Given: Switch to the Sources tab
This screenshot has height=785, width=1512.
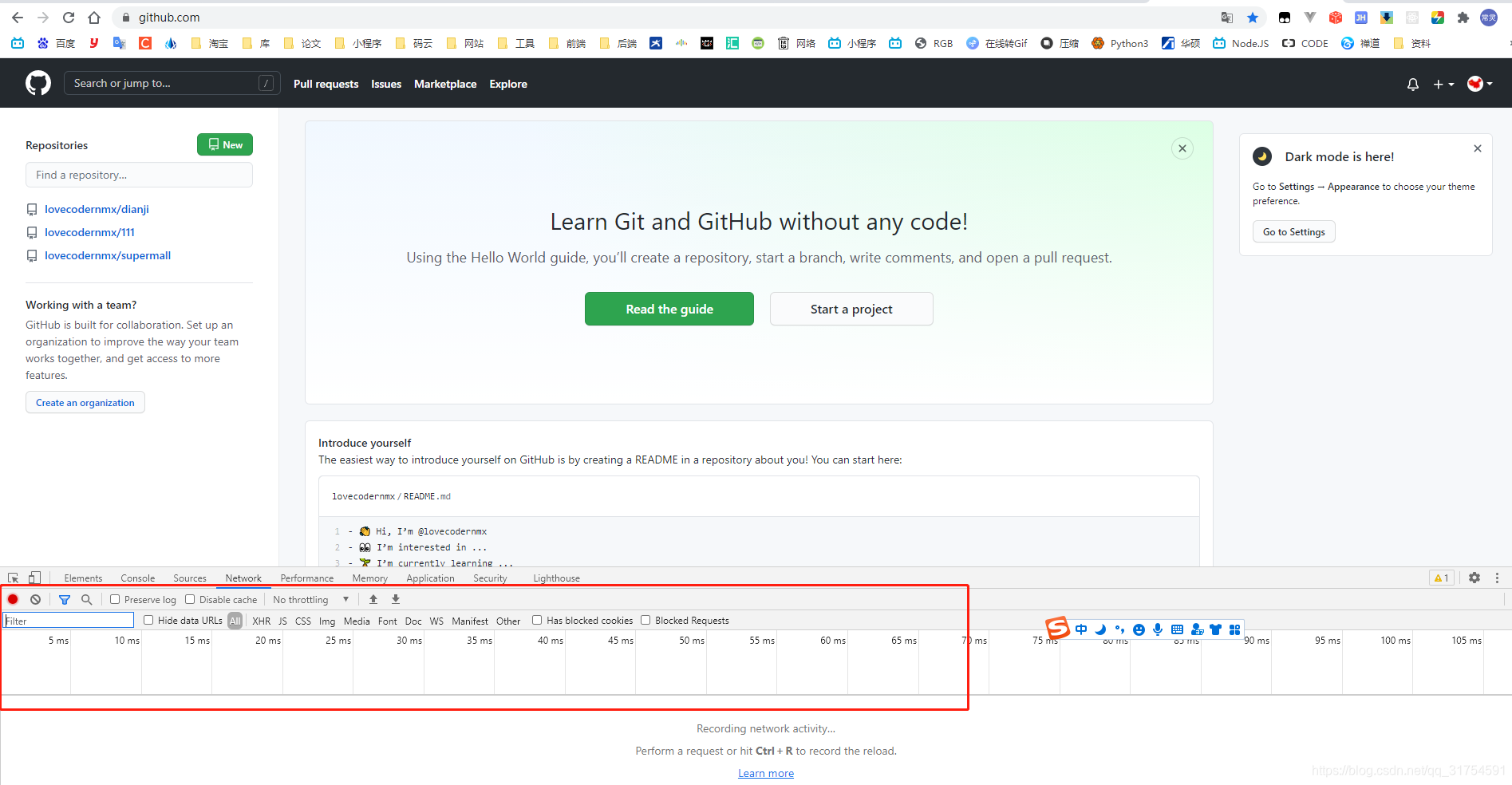Looking at the screenshot, I should click(x=190, y=578).
